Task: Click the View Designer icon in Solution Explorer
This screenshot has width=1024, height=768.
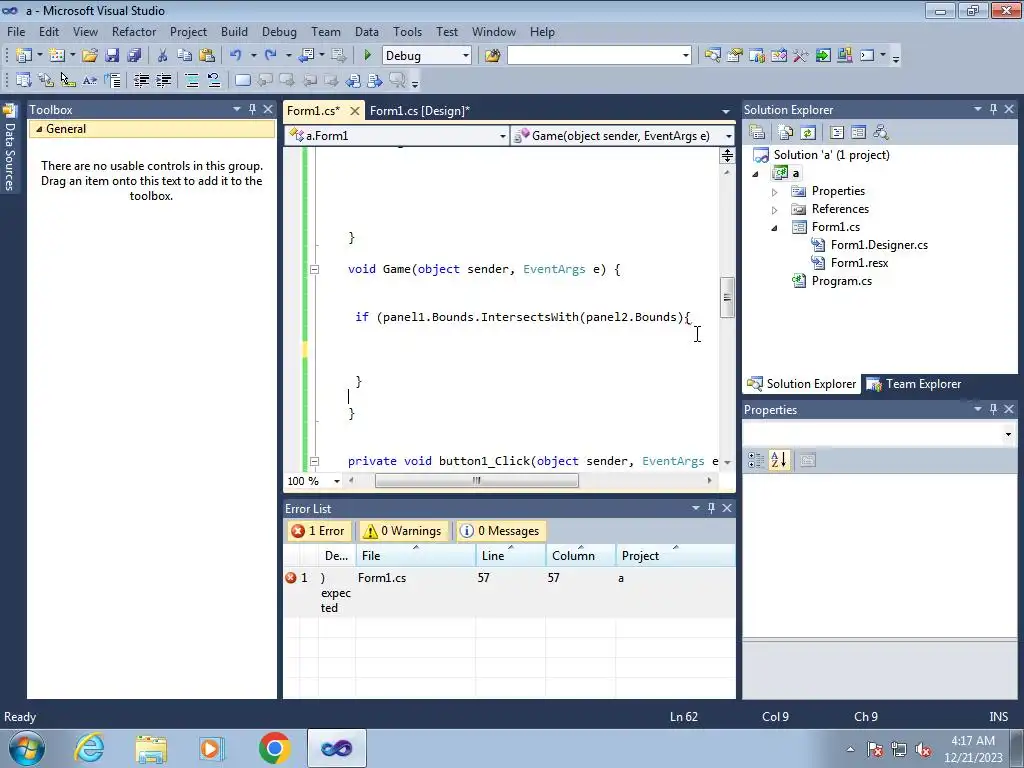Action: [x=858, y=133]
